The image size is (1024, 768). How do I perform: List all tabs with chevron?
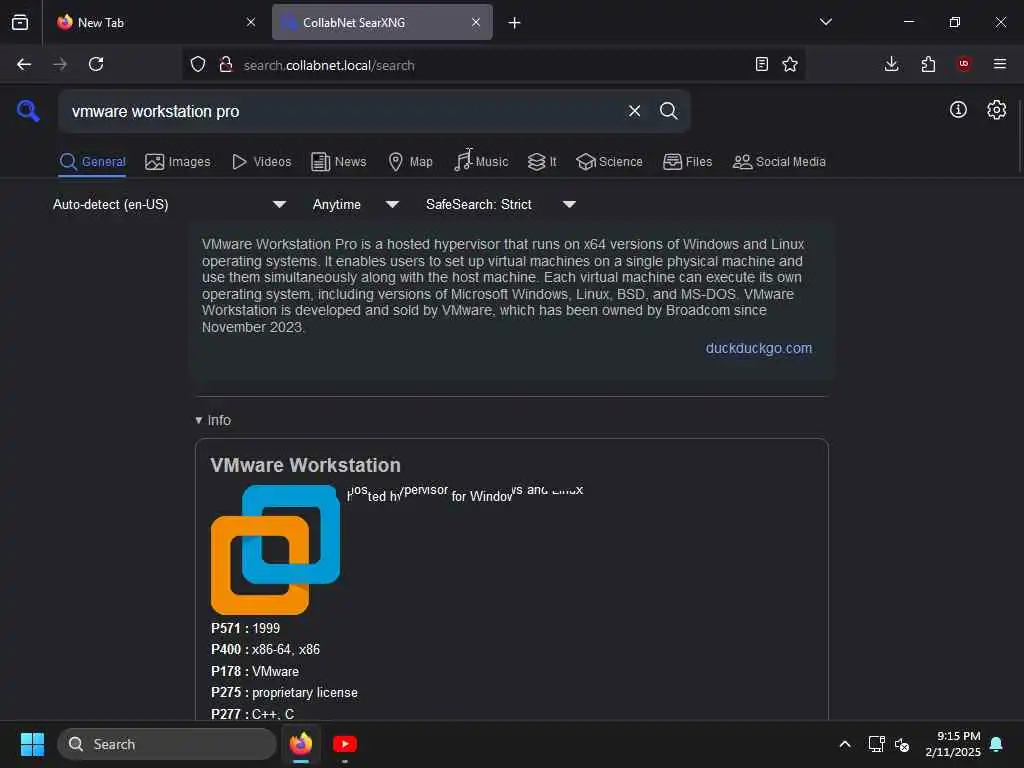pos(826,22)
